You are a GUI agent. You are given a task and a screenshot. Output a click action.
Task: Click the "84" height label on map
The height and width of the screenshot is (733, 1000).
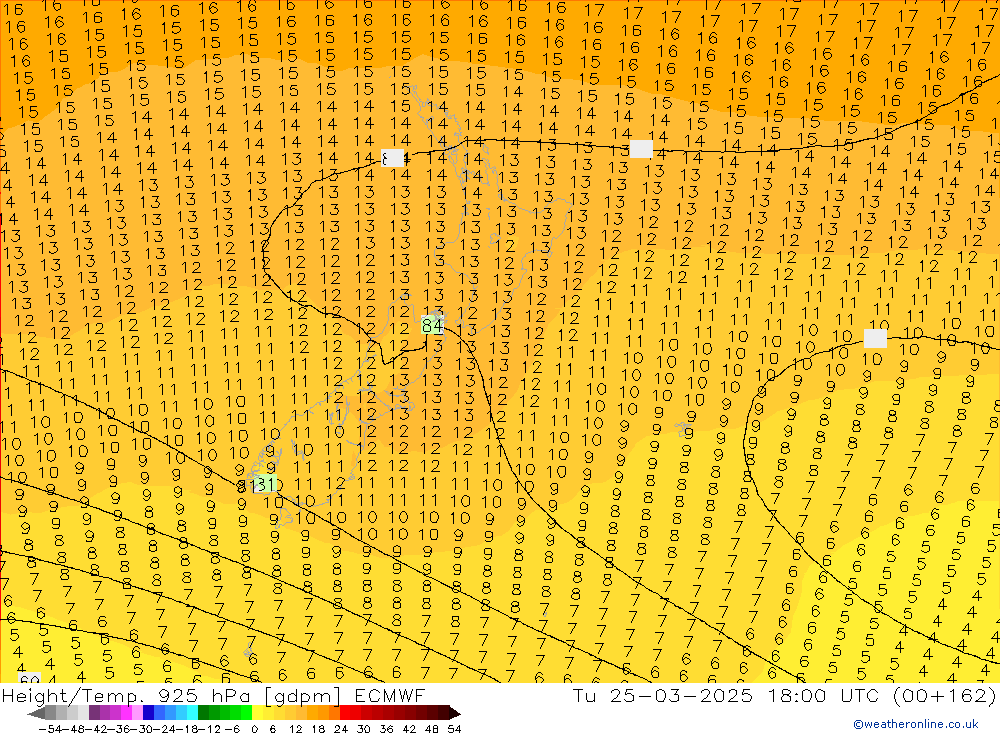(x=432, y=326)
